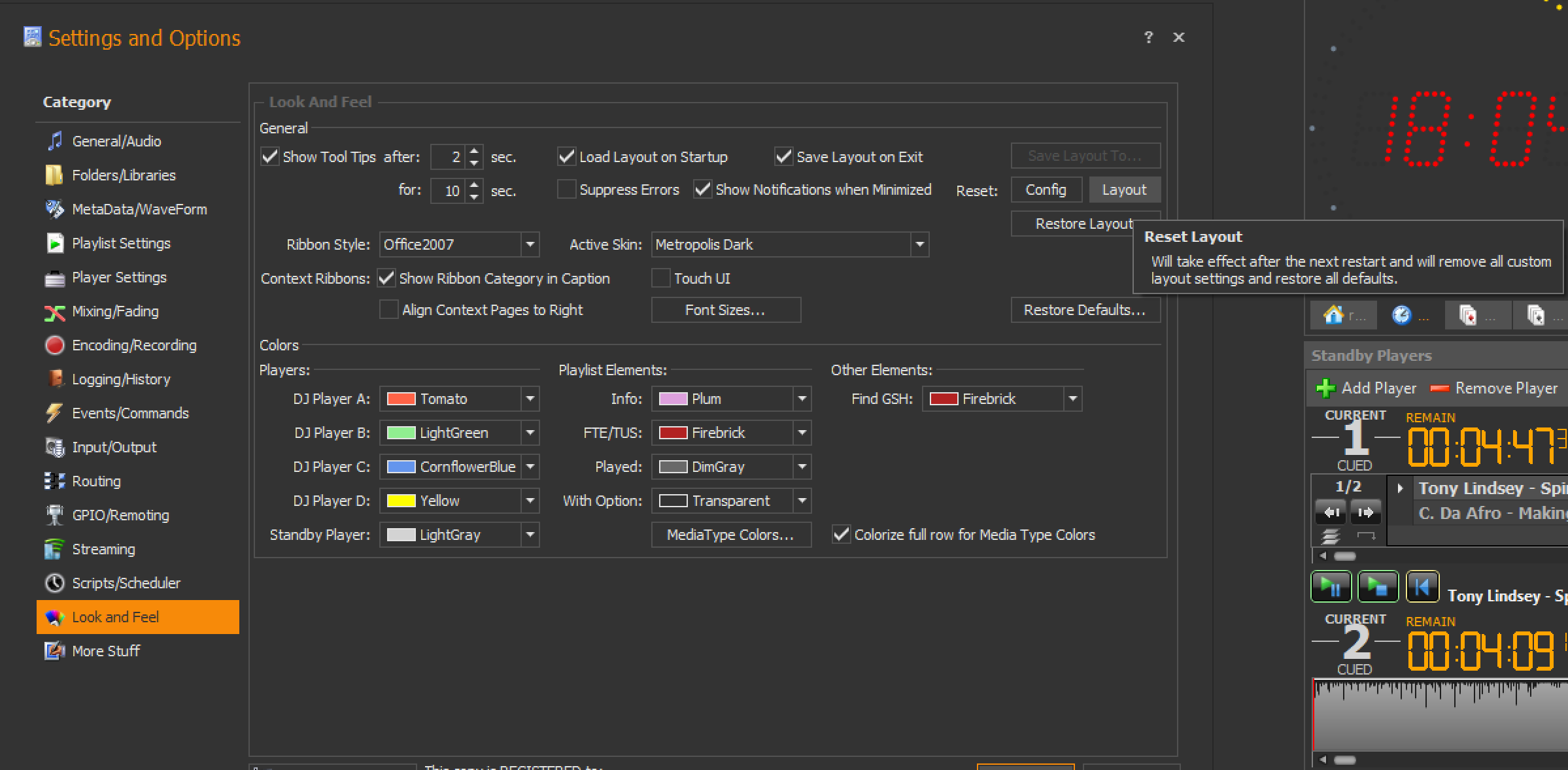
Task: Click the previous-track arrow in player 1
Action: [x=1331, y=512]
